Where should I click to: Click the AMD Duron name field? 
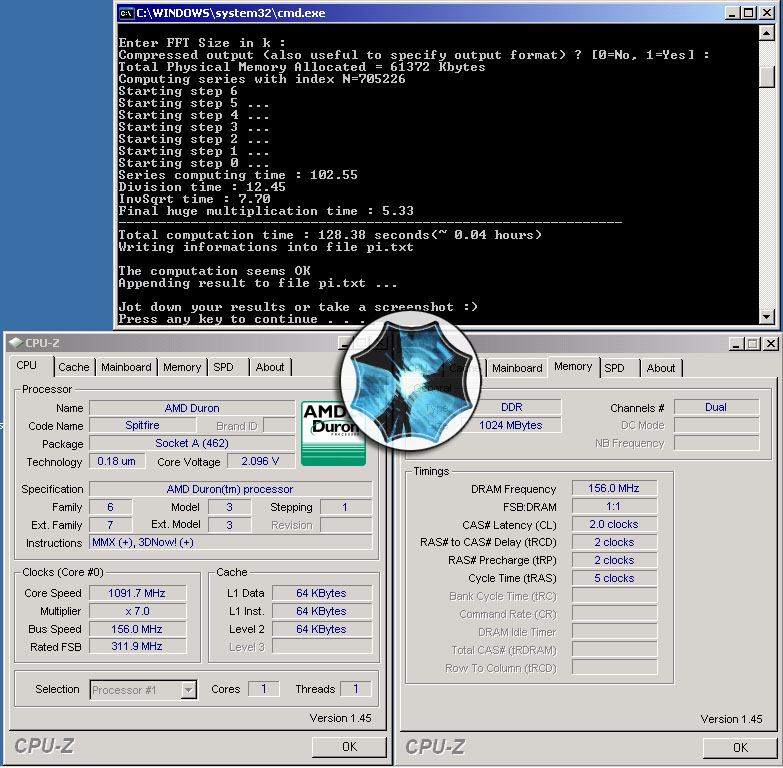(192, 408)
